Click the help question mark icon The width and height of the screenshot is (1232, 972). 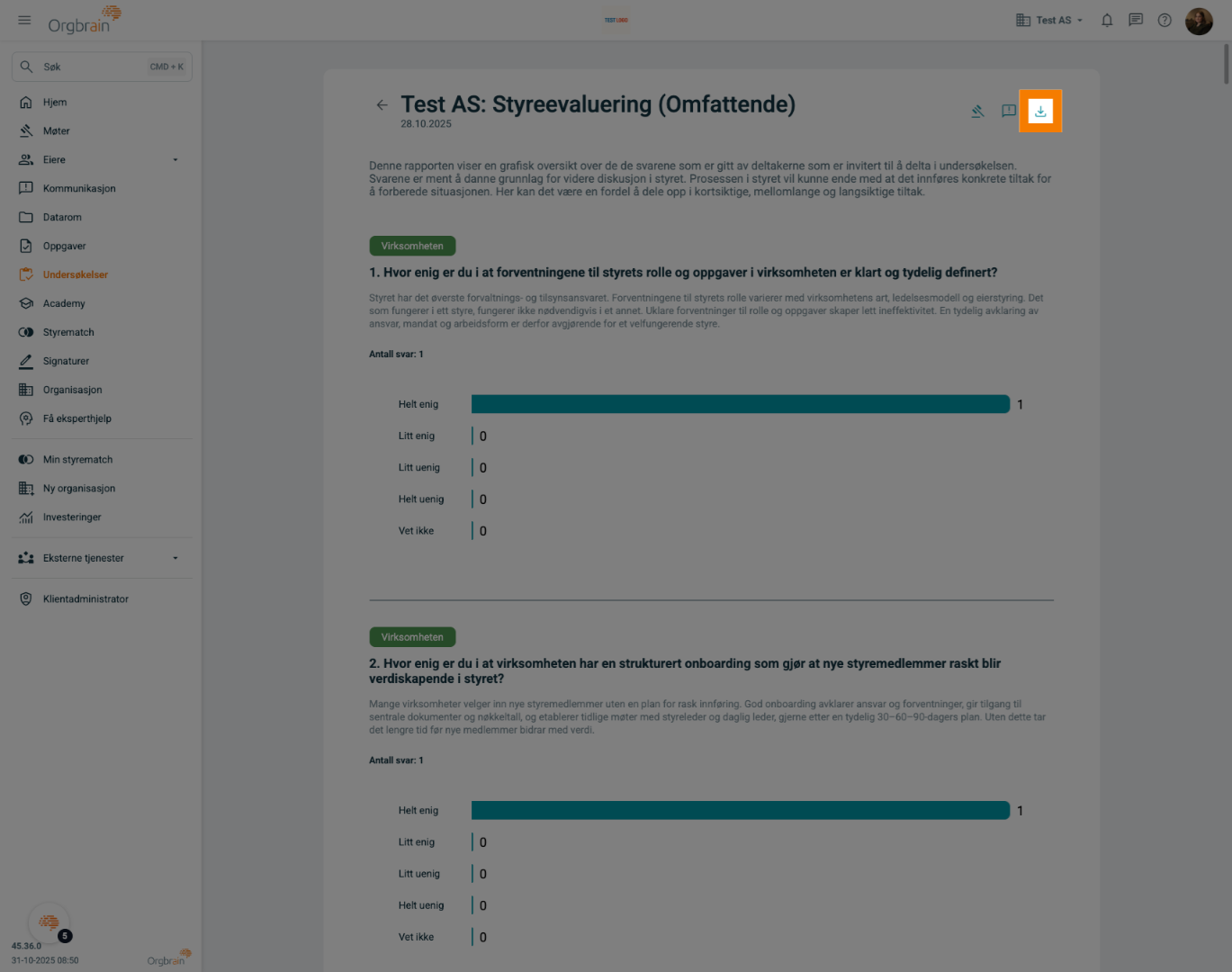pyautogui.click(x=1165, y=20)
